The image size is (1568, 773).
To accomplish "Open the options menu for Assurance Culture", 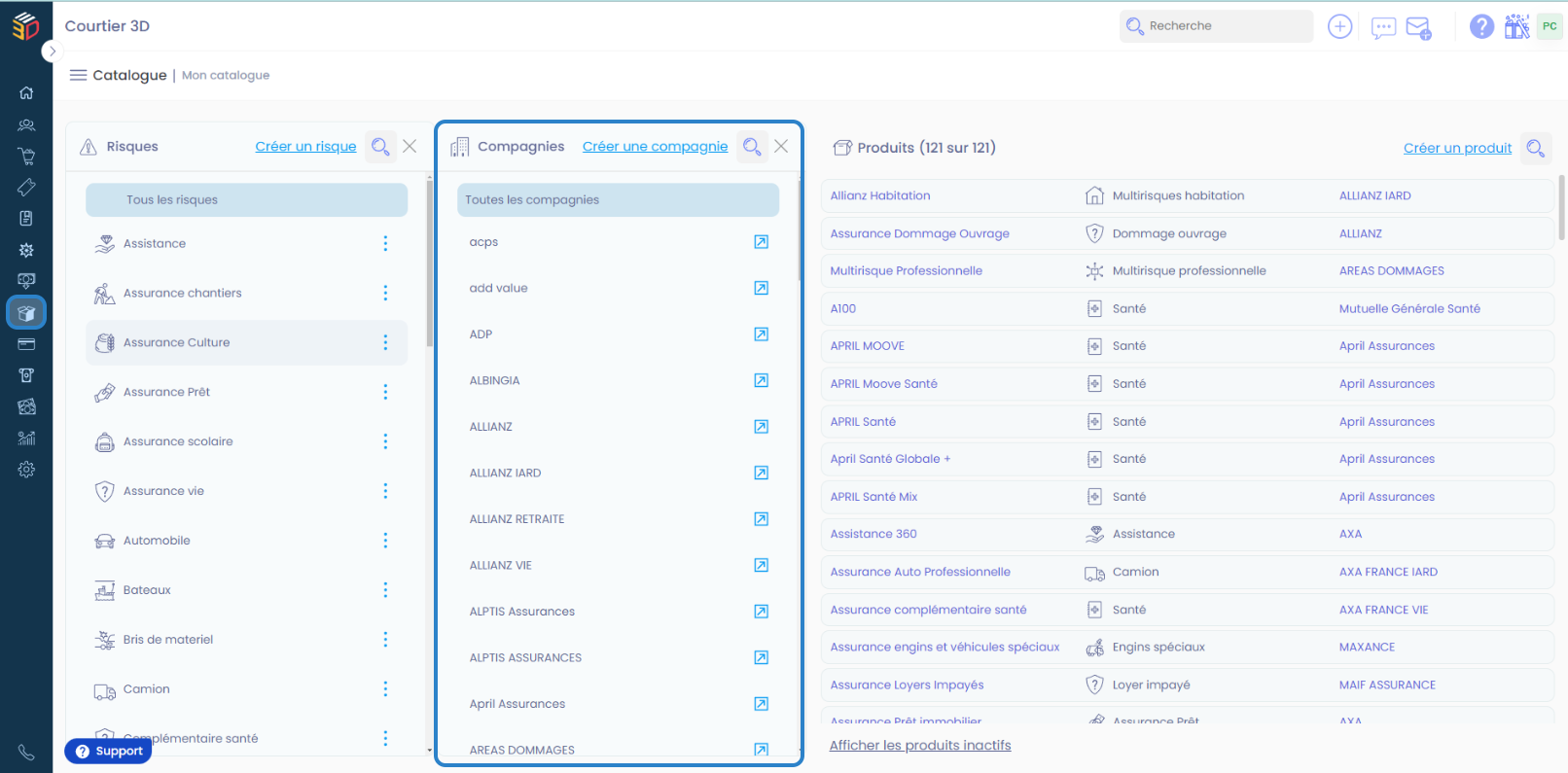I will click(x=385, y=342).
